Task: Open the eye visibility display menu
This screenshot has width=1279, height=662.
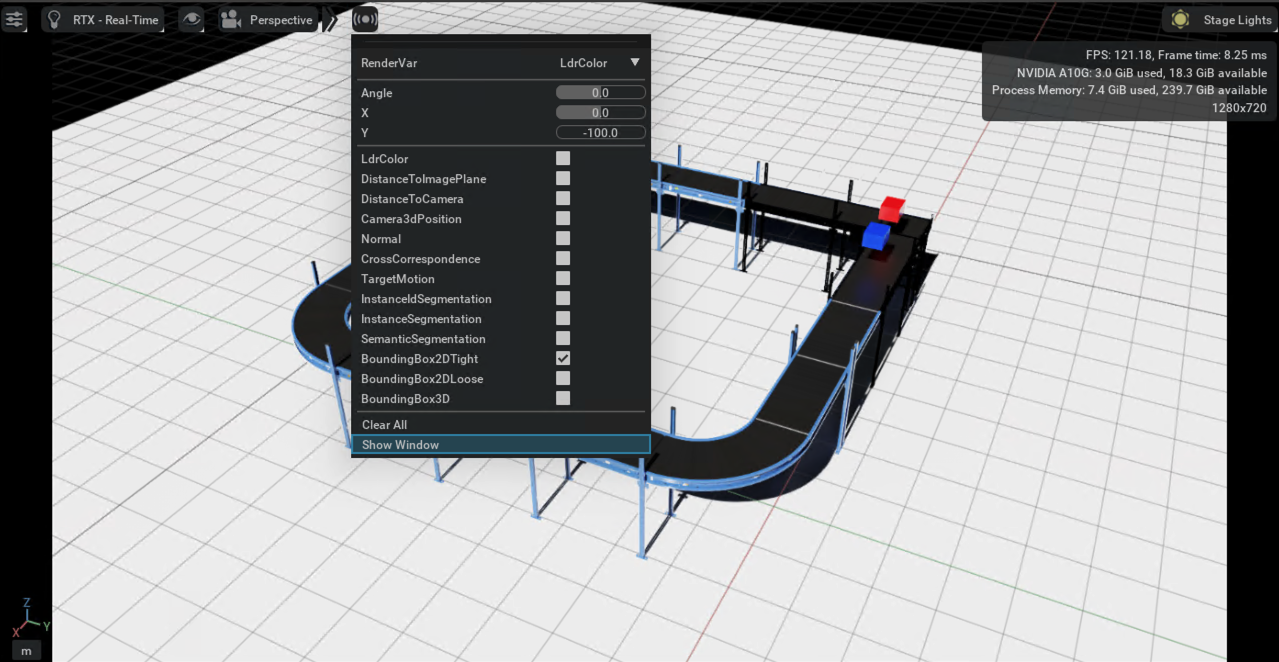Action: click(191, 20)
